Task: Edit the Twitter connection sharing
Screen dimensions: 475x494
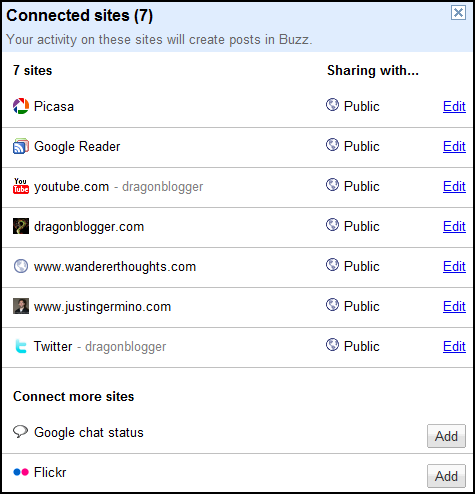Action: (x=454, y=346)
